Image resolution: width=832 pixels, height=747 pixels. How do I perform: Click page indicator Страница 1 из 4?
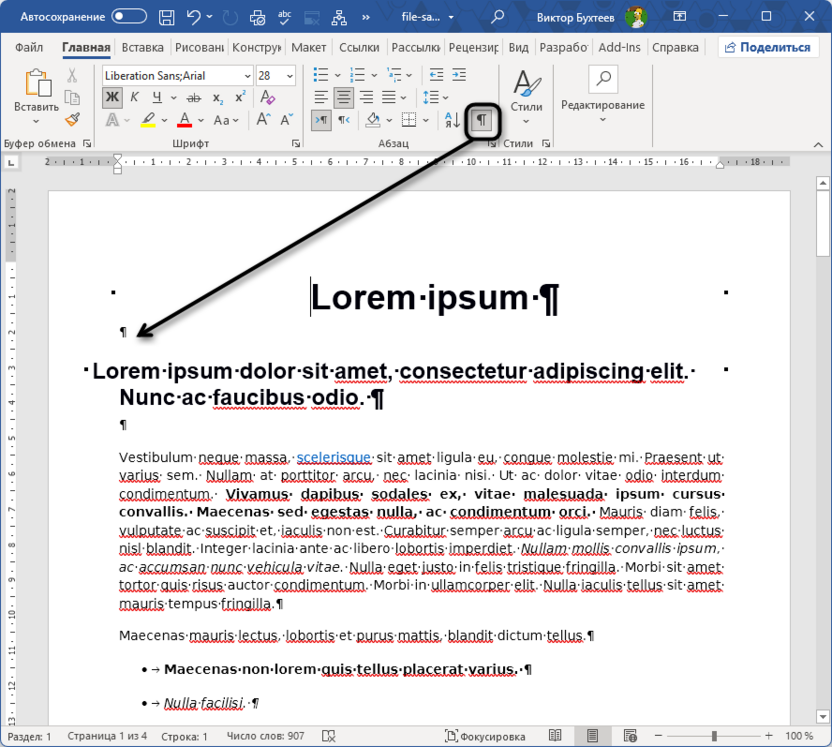click(x=107, y=736)
